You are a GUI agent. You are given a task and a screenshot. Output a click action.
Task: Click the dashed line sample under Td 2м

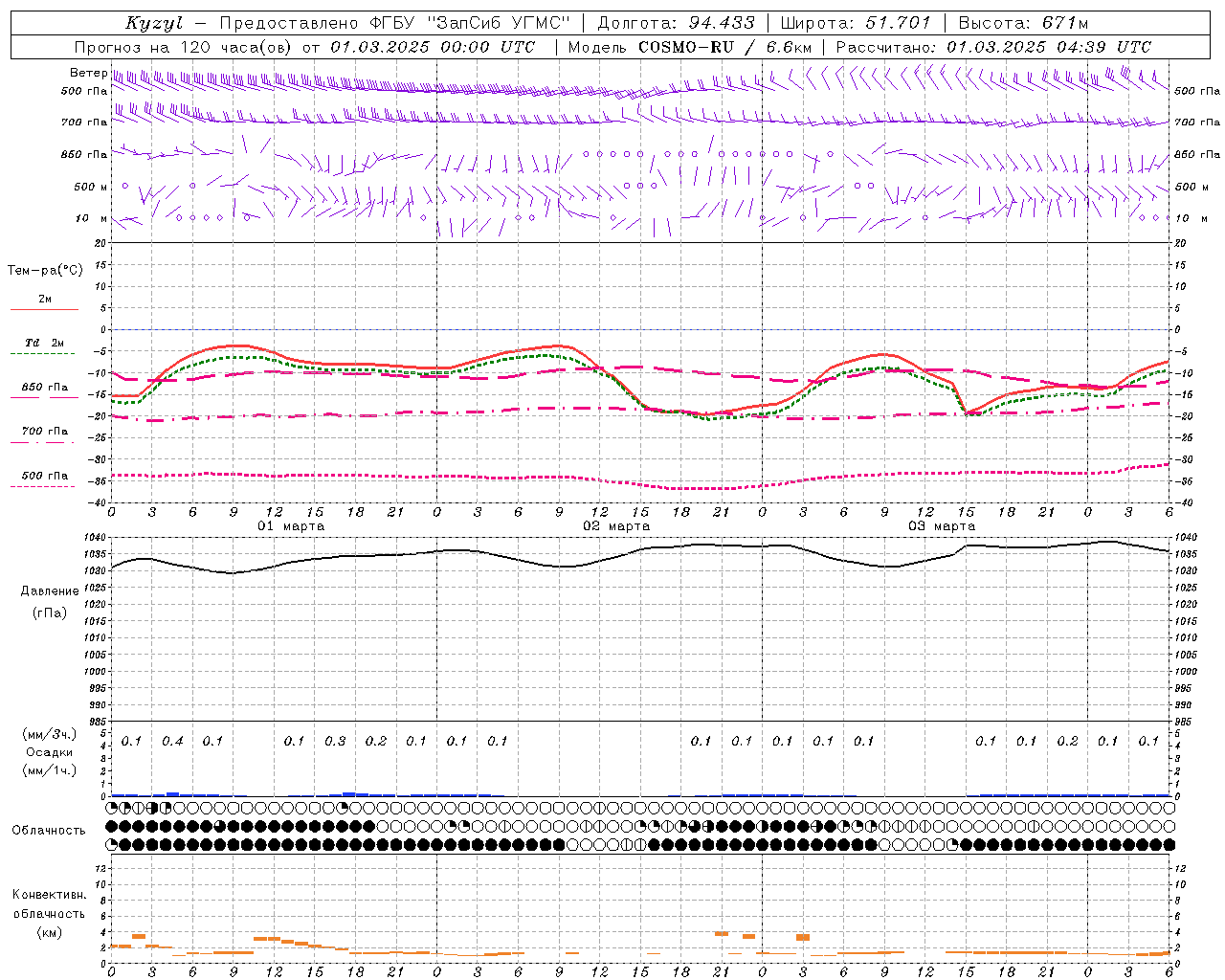(x=42, y=354)
